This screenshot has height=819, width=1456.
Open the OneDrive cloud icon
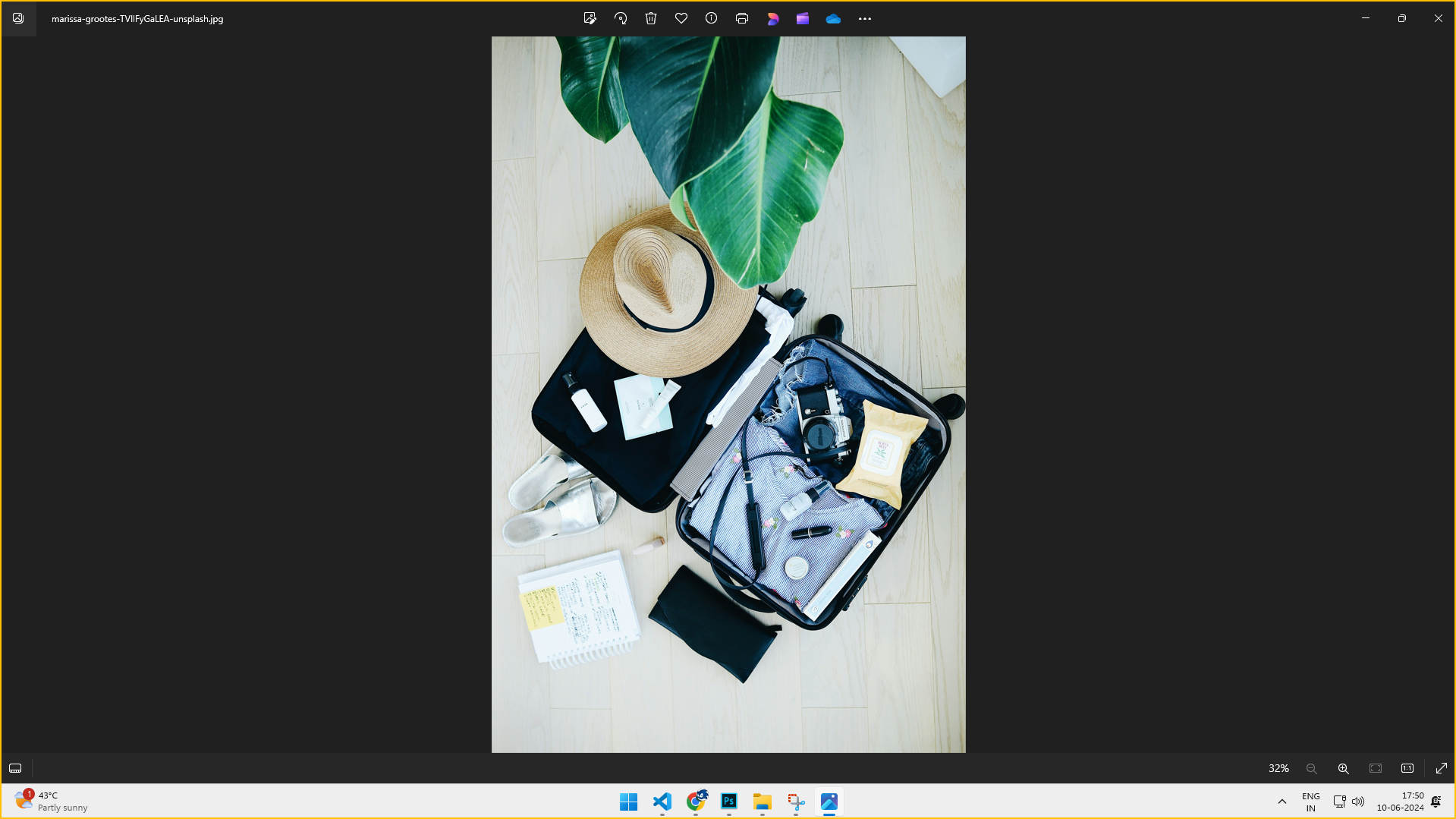pos(833,18)
